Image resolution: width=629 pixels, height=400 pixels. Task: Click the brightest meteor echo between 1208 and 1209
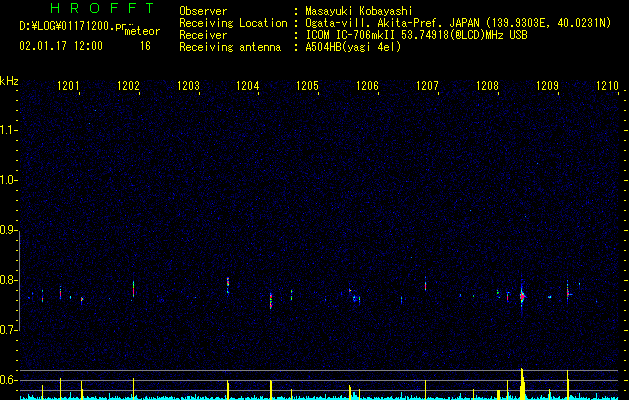click(522, 297)
